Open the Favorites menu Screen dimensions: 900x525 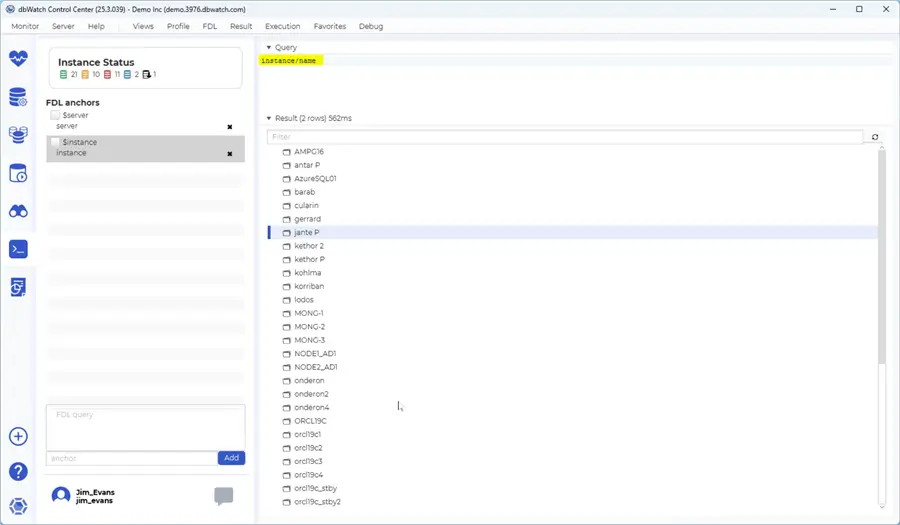pyautogui.click(x=329, y=26)
